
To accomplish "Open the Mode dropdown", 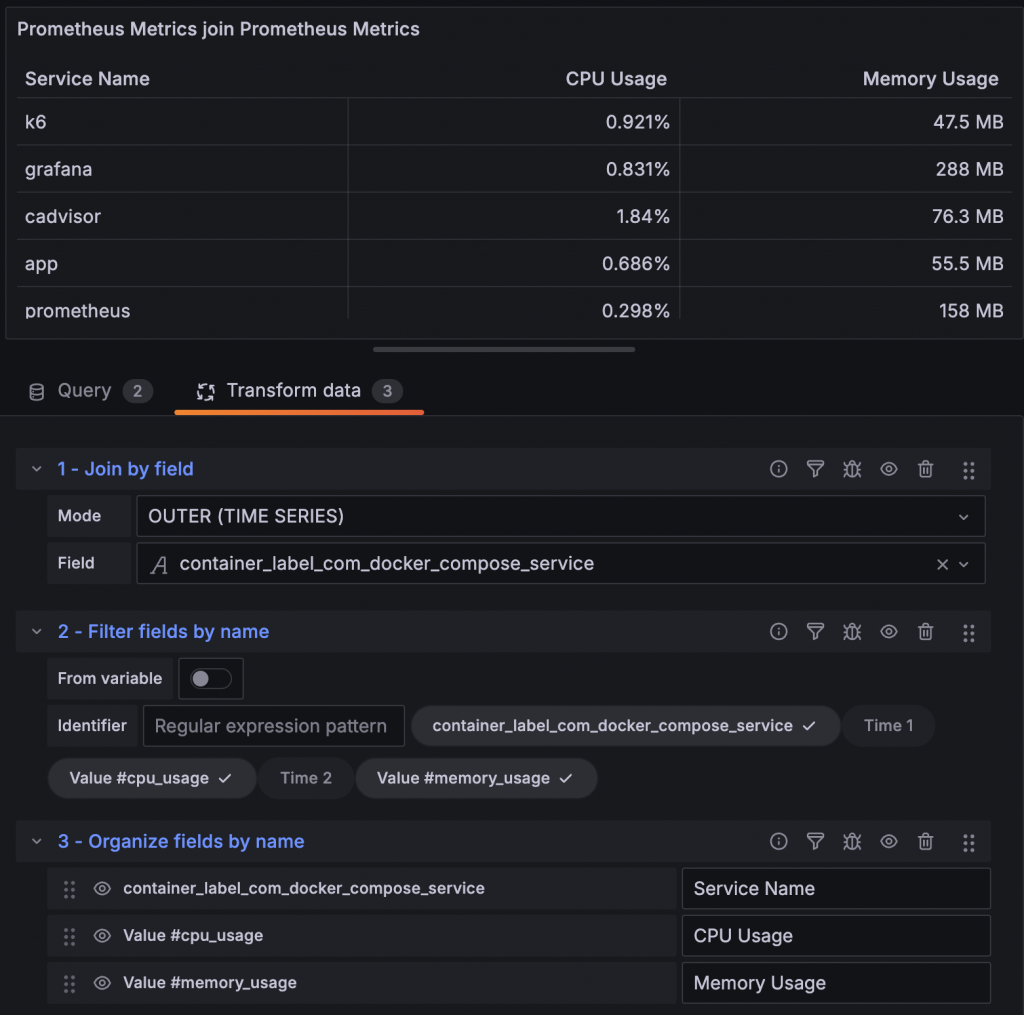I will [x=560, y=517].
